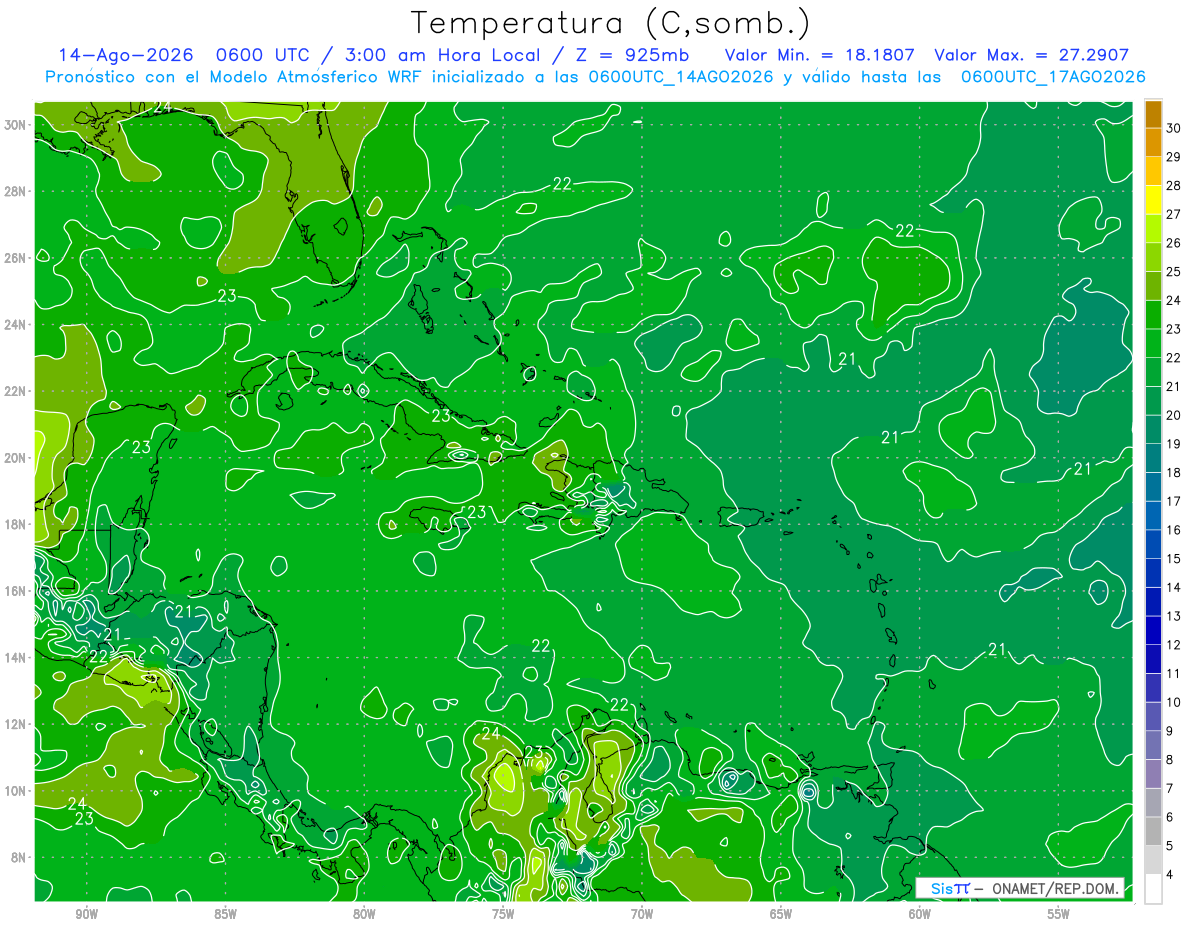1200x927 pixels.
Task: Click the 30N latitude axis label
Action: [x=16, y=124]
